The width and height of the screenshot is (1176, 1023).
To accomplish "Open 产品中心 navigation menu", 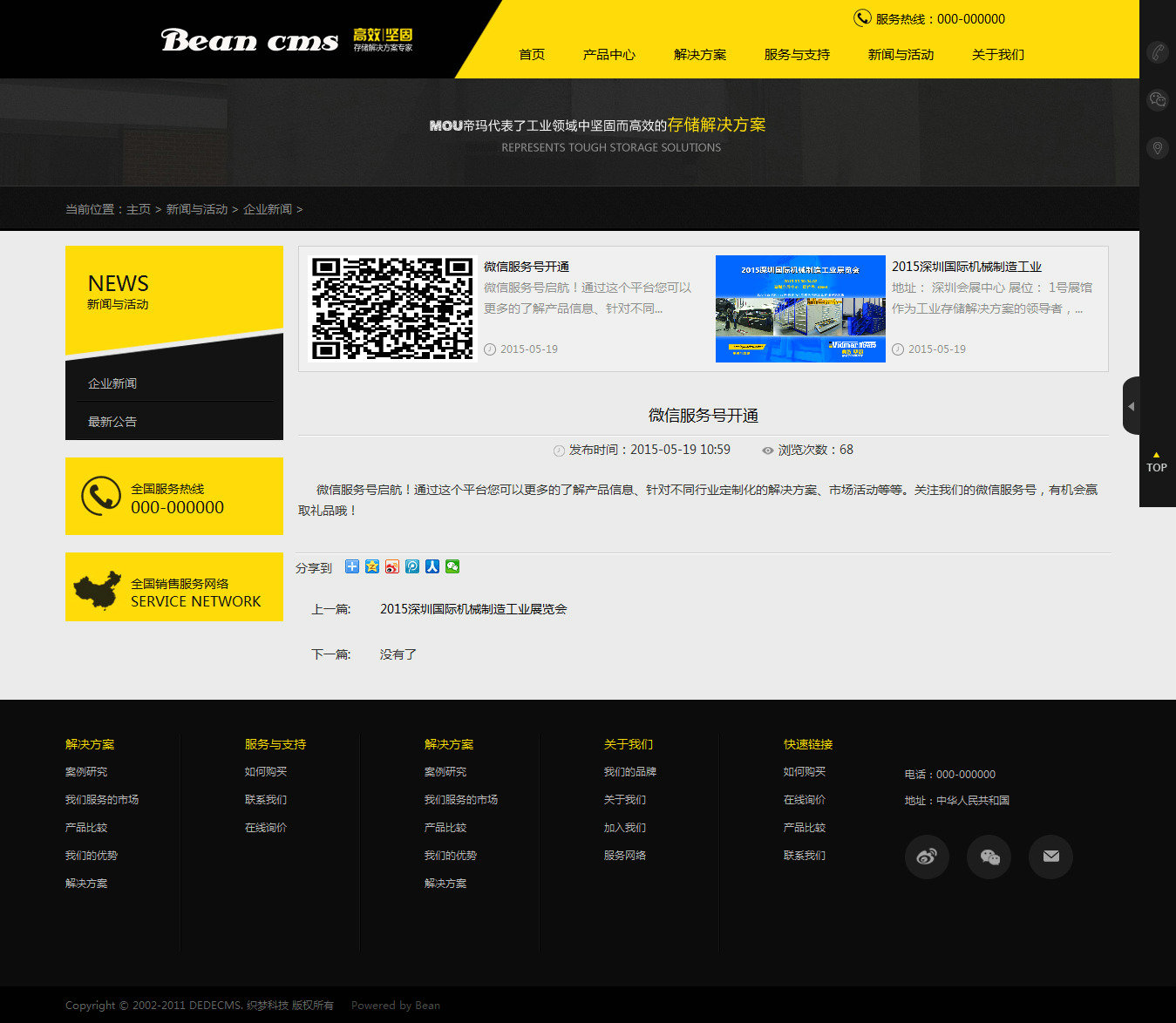I will [x=608, y=55].
